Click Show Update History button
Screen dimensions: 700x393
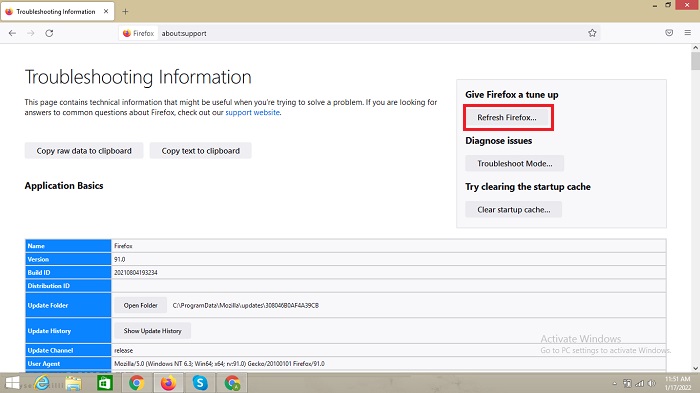coord(152,331)
